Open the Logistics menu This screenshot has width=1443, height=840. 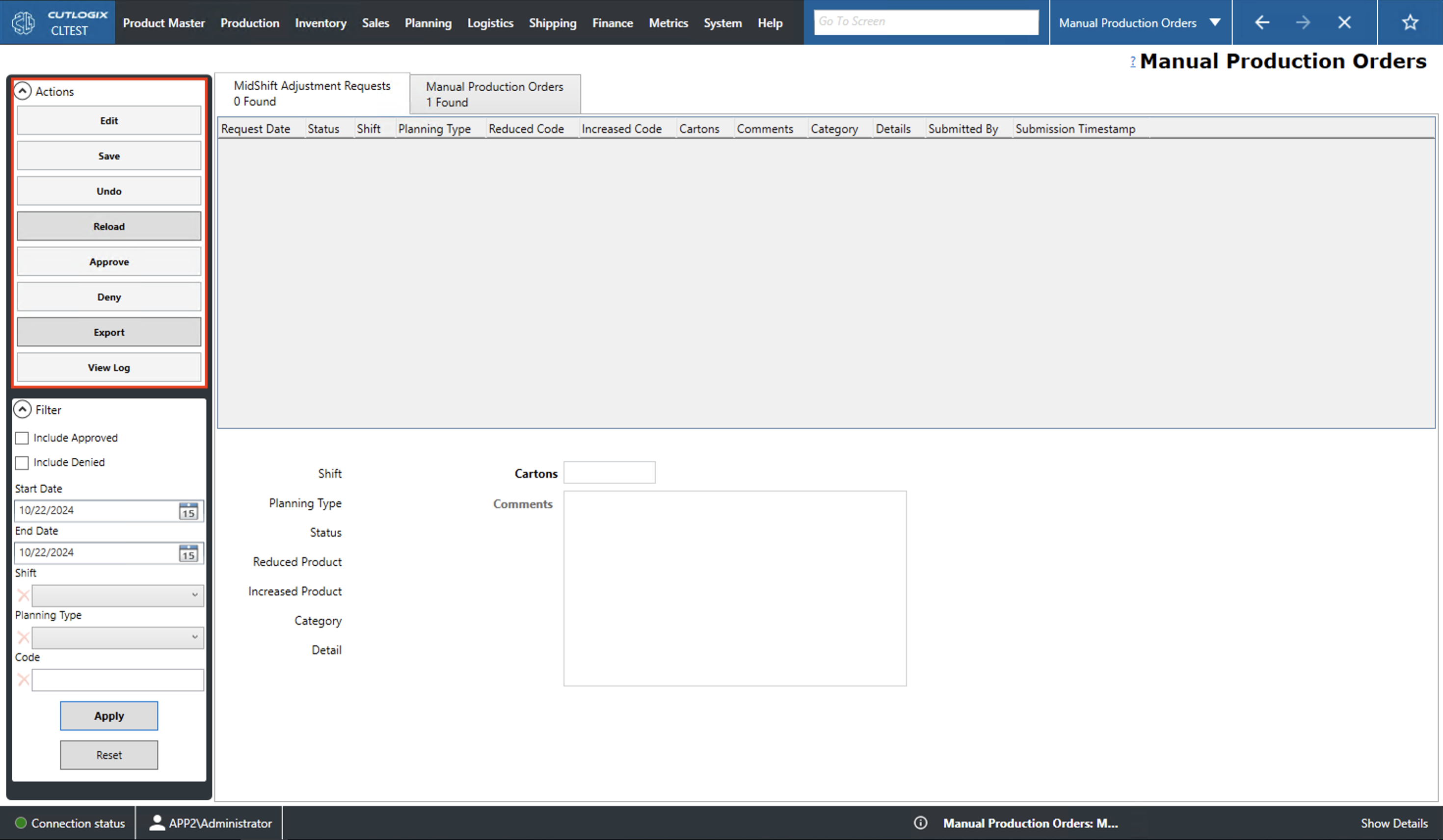[490, 23]
